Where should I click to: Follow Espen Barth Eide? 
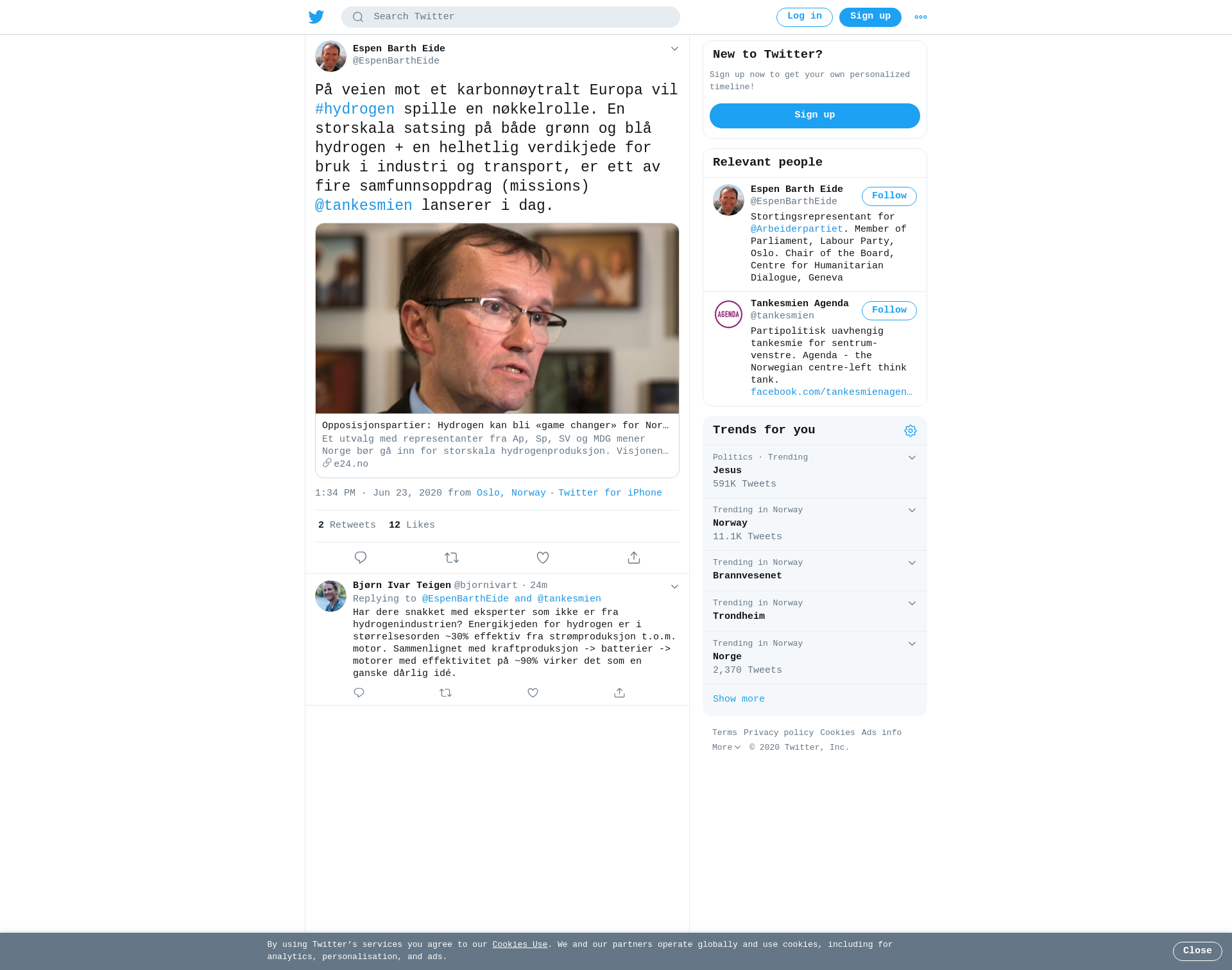pyautogui.click(x=889, y=196)
